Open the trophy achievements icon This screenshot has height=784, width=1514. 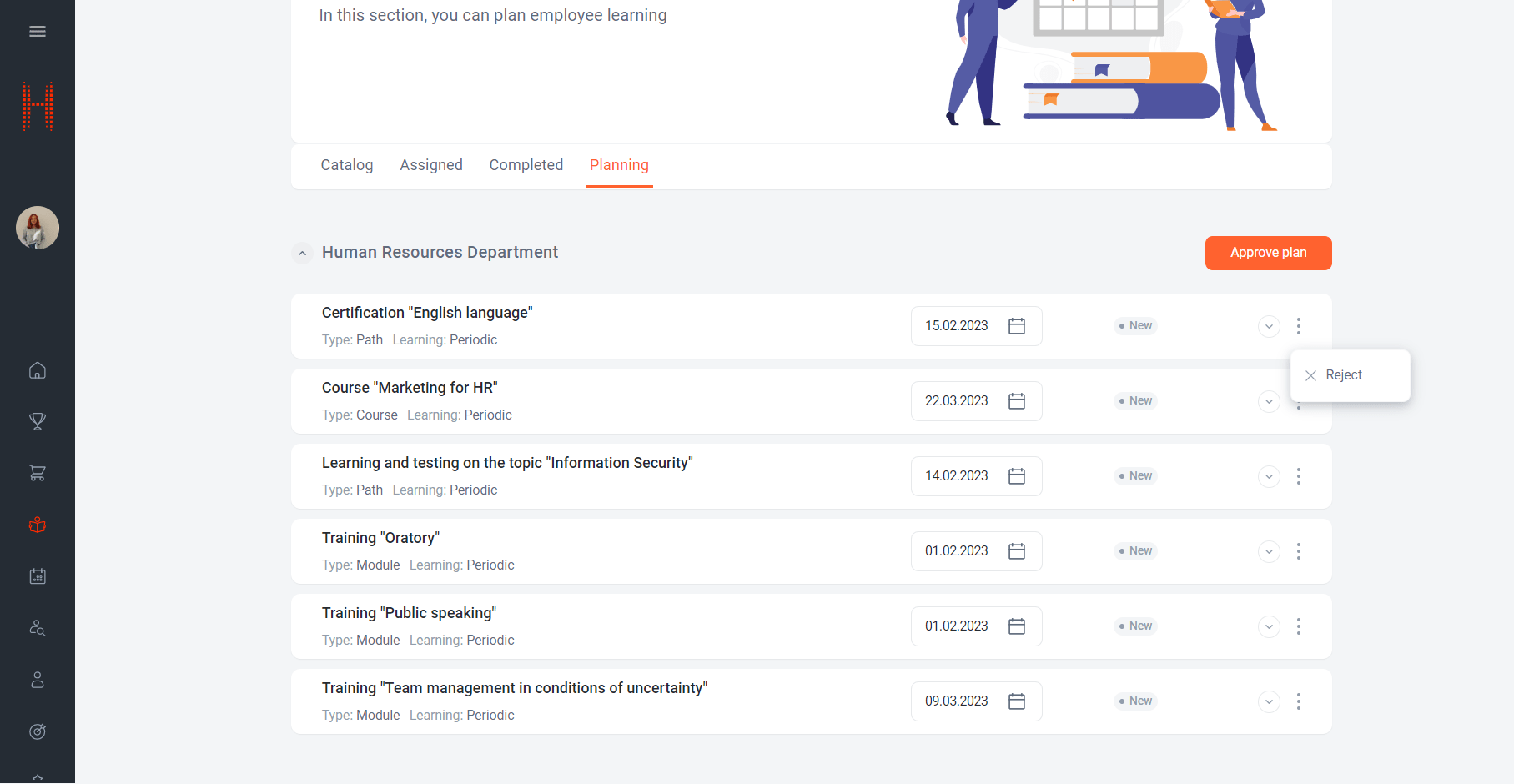coord(38,422)
